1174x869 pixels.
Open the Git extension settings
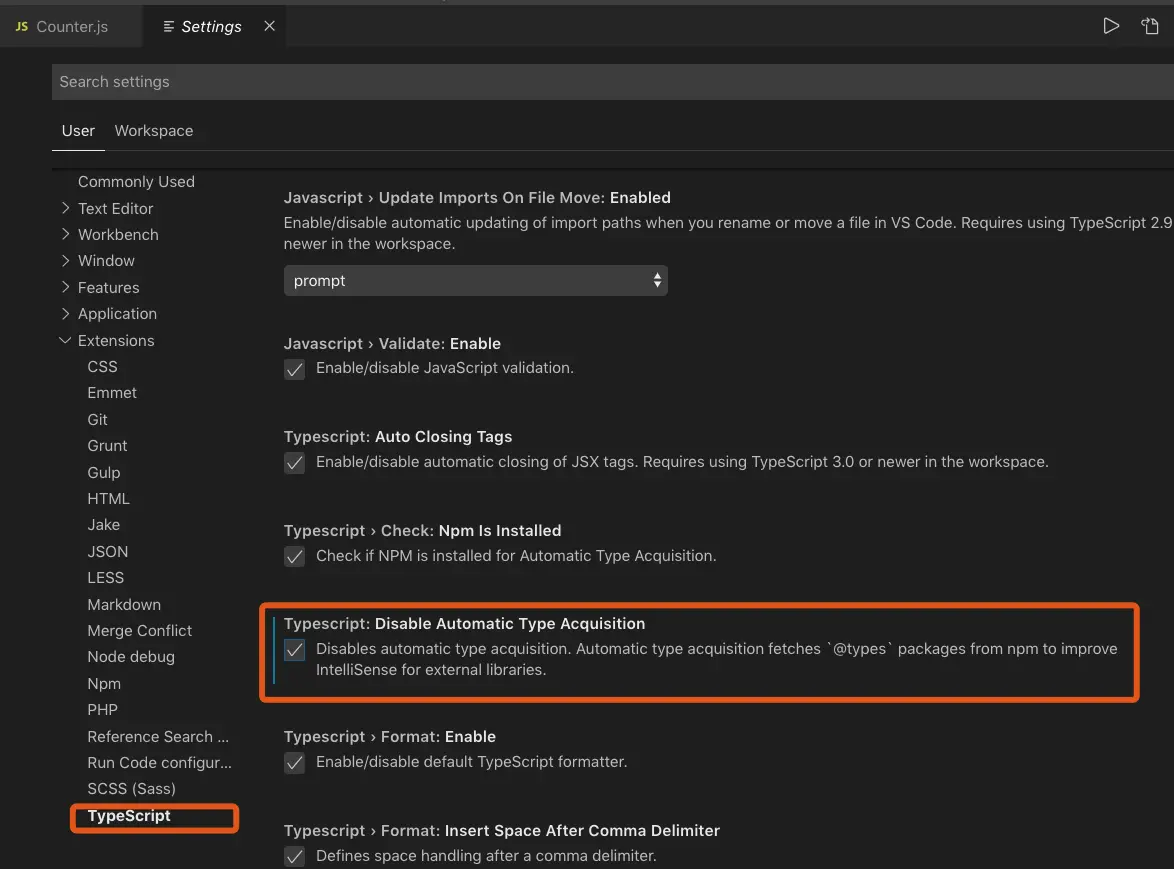(x=97, y=420)
